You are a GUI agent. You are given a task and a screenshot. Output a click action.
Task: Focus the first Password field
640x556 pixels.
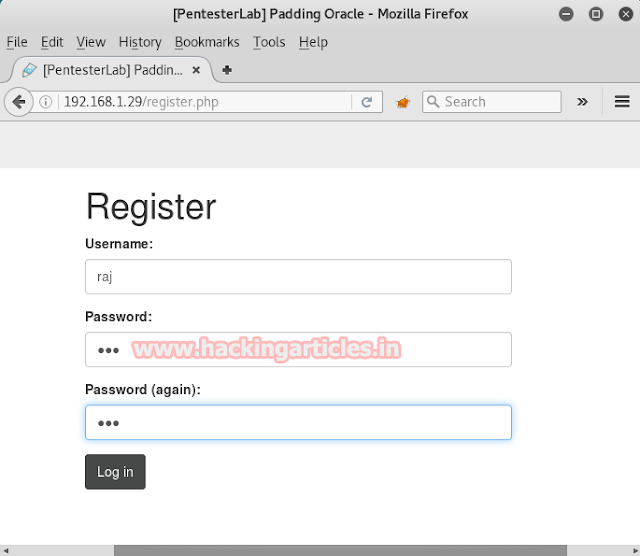pos(298,350)
